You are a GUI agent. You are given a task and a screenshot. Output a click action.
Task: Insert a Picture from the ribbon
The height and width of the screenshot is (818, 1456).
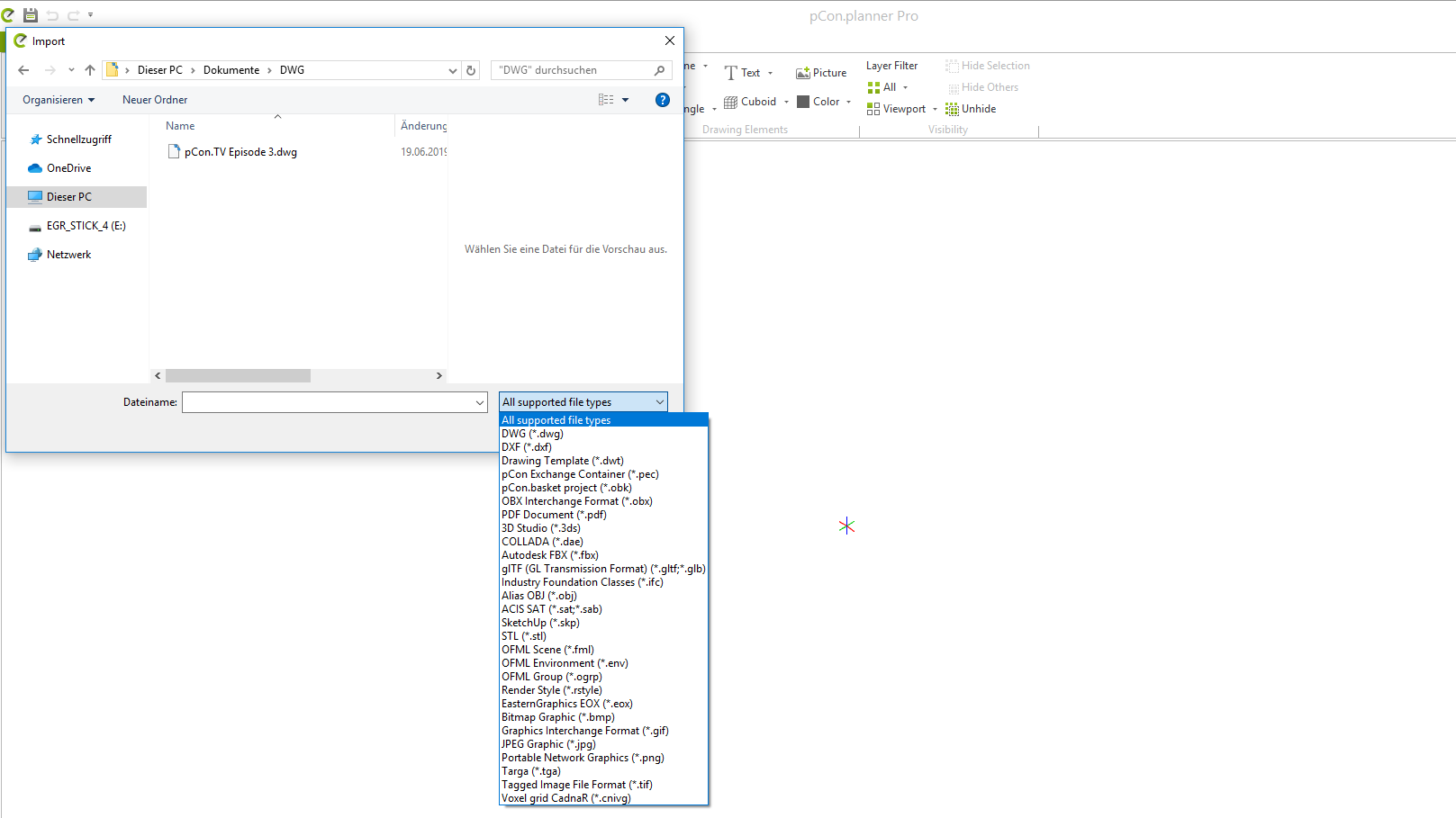821,73
